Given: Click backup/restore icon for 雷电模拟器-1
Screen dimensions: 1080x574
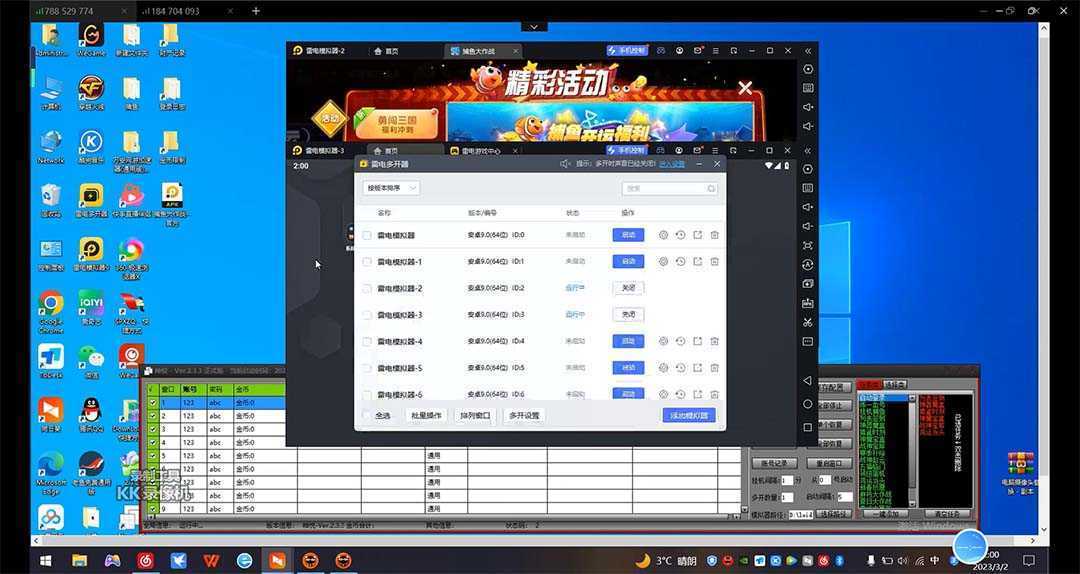Looking at the screenshot, I should pos(680,261).
